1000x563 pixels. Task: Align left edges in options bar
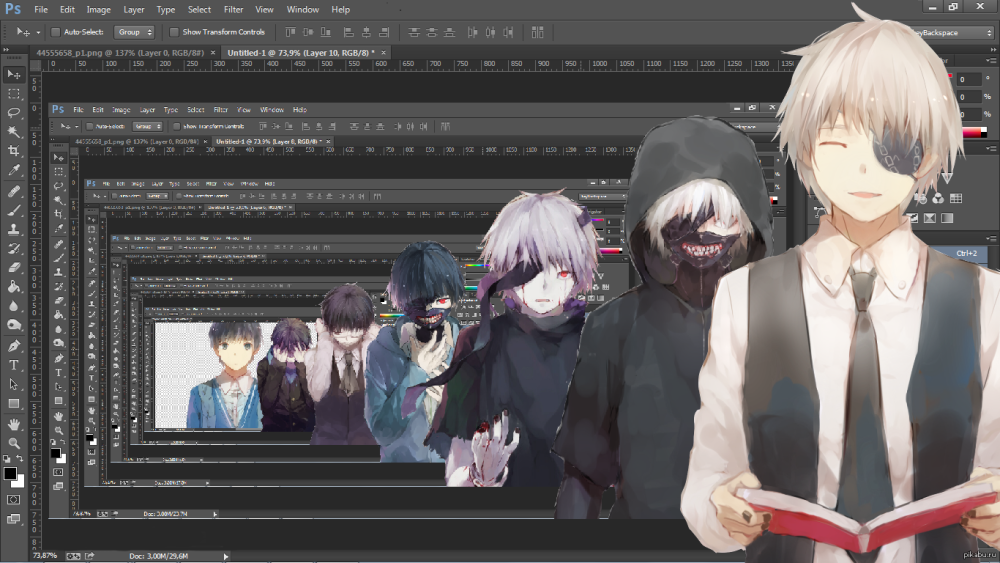pos(349,32)
